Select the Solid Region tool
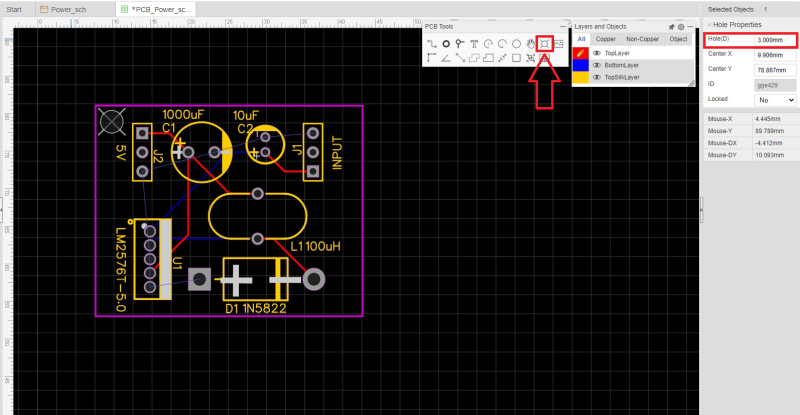This screenshot has height=415, width=800. [x=488, y=58]
